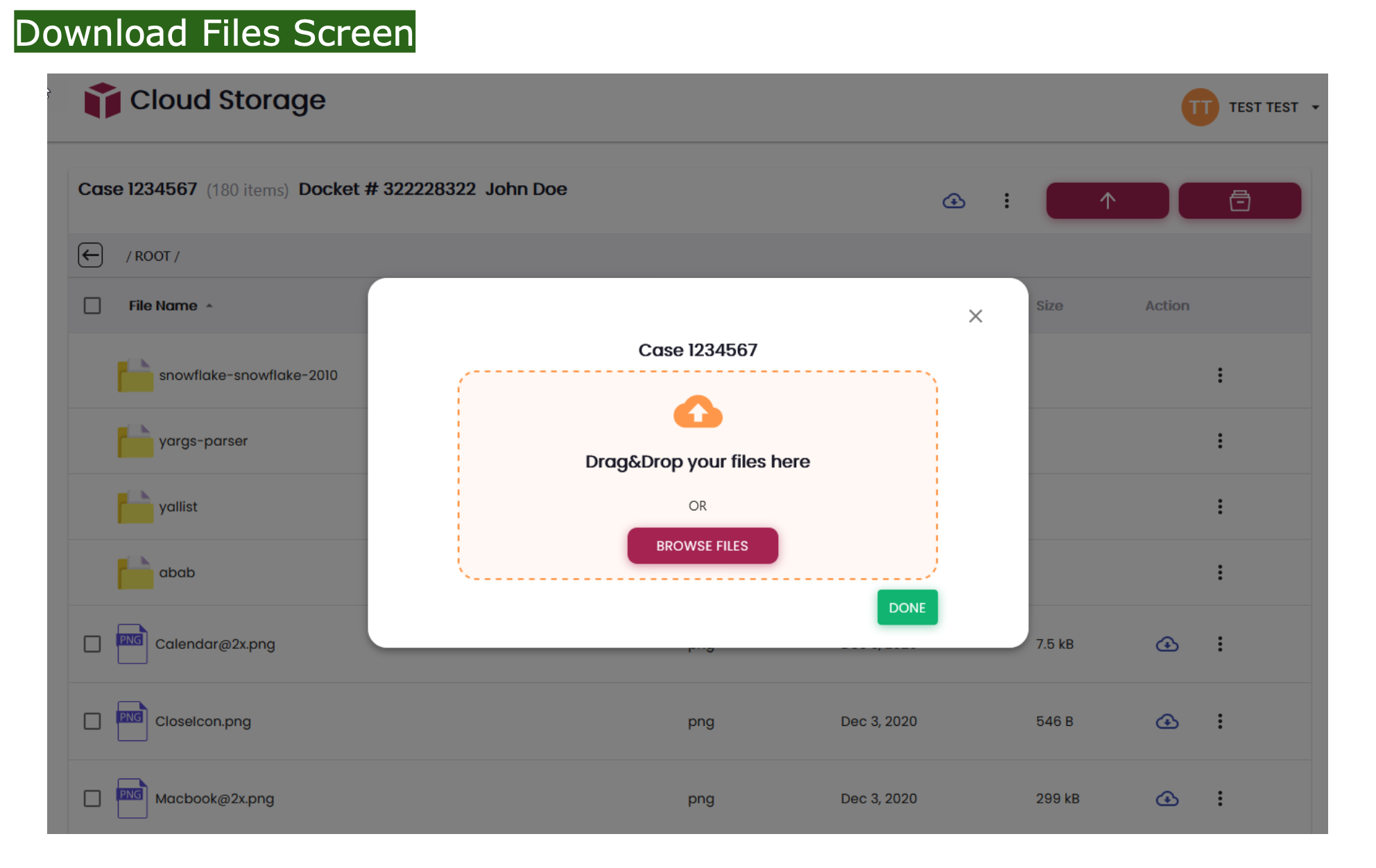Click the green DONE button
The height and width of the screenshot is (868, 1376).
point(907,607)
